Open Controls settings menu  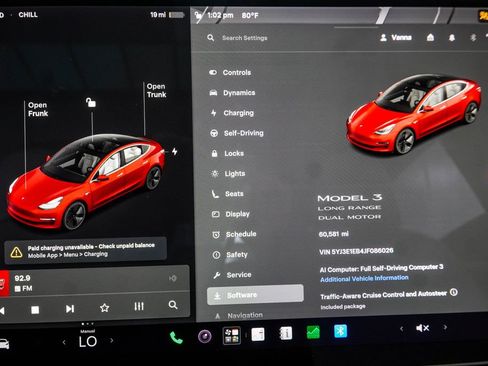point(230,72)
